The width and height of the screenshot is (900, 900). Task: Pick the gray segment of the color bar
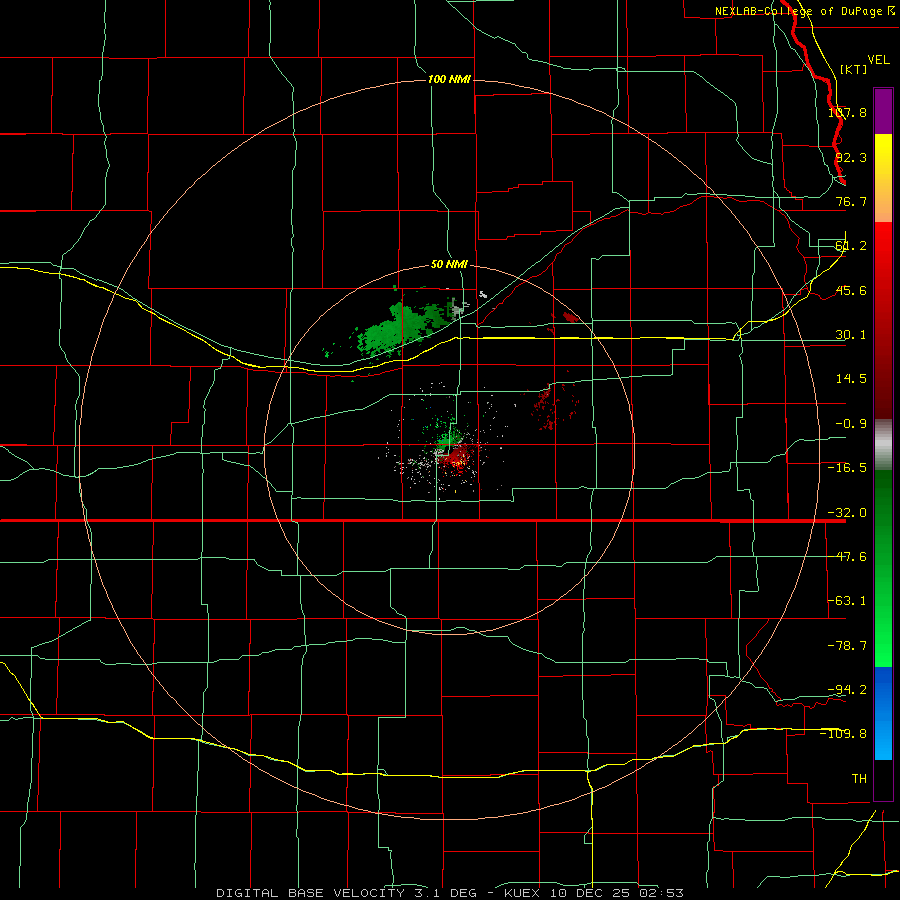point(883,444)
